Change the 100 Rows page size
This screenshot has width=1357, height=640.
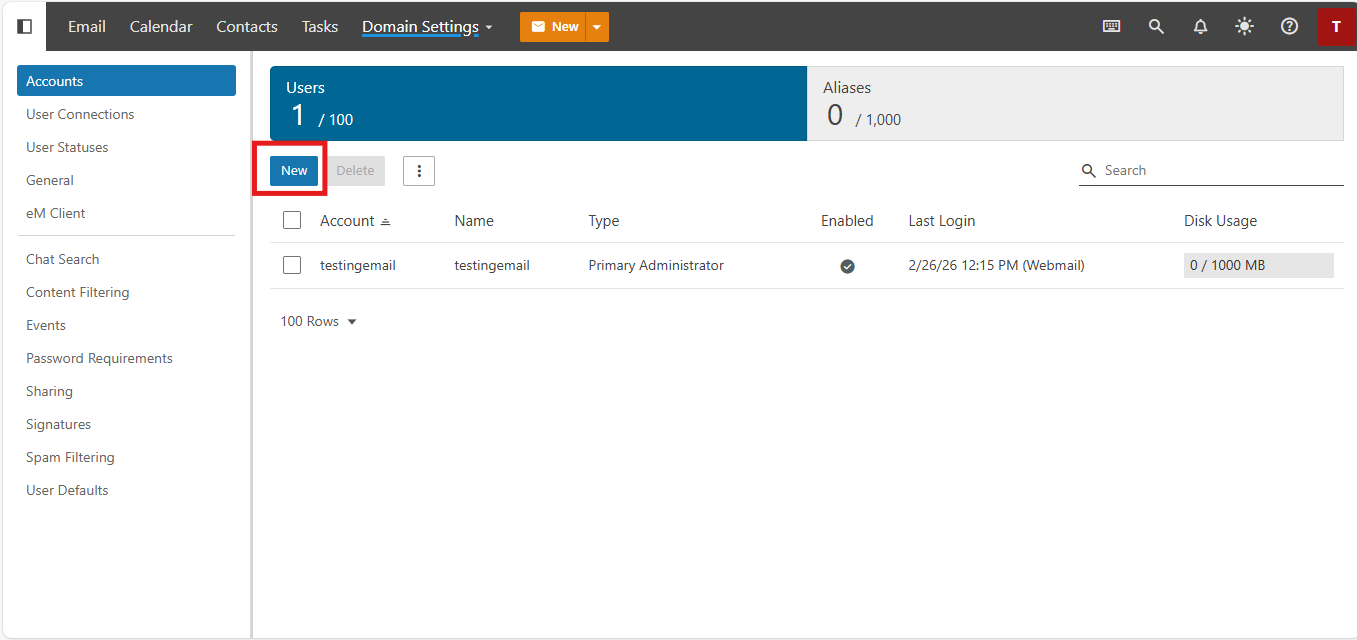pos(319,322)
